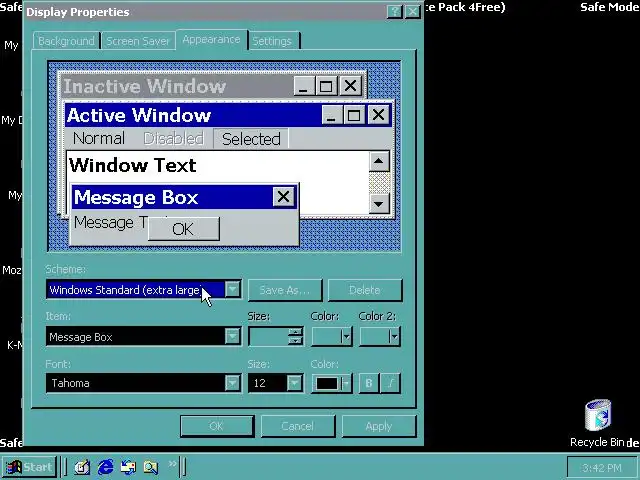Click the Normal menu item in preview
This screenshot has height=480, width=640.
pyautogui.click(x=99, y=138)
